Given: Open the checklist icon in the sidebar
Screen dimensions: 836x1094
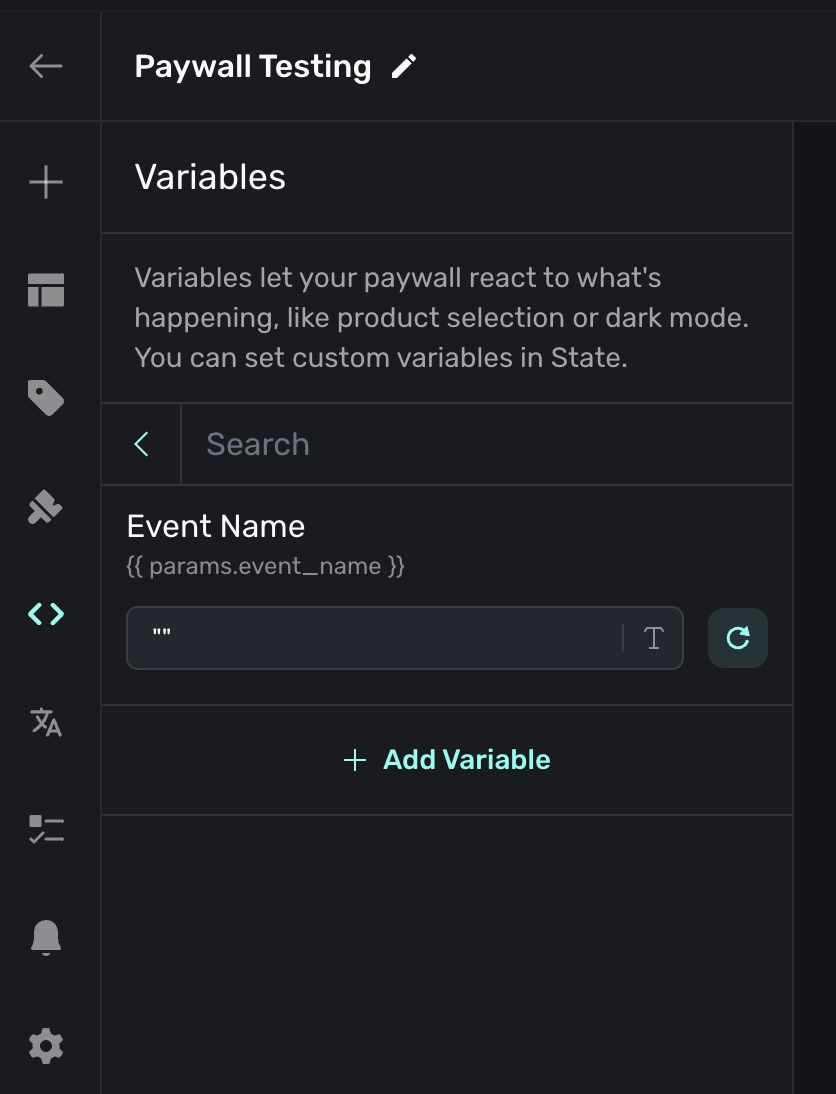Looking at the screenshot, I should point(46,829).
